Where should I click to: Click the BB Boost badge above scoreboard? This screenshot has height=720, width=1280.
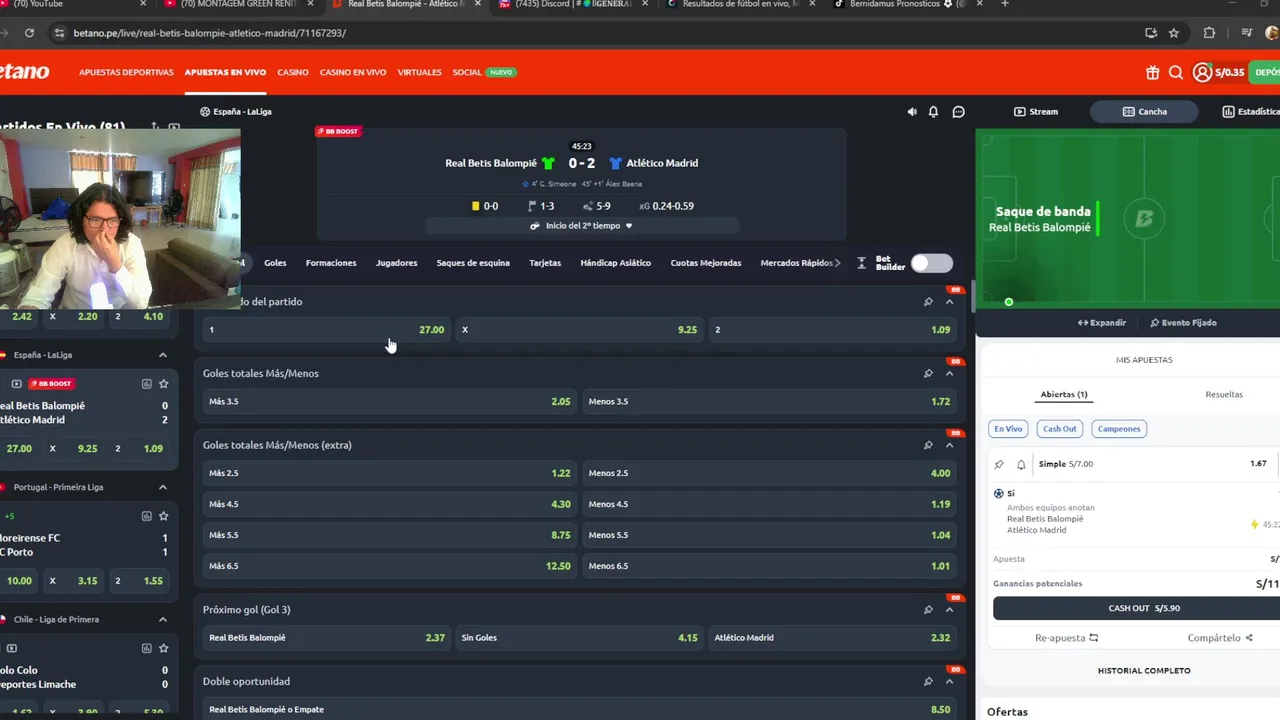coord(338,131)
